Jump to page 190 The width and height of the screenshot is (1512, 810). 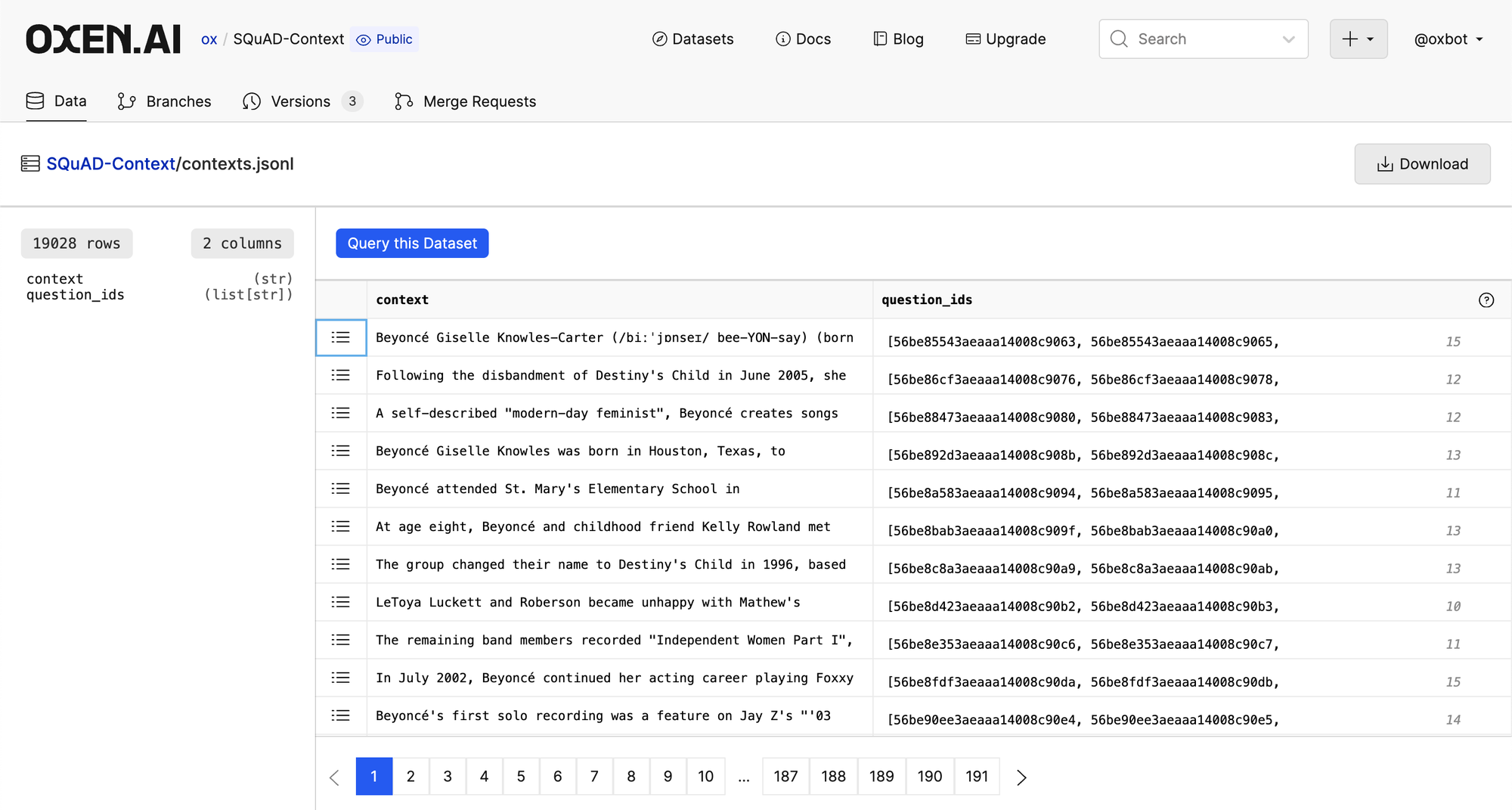tap(930, 777)
